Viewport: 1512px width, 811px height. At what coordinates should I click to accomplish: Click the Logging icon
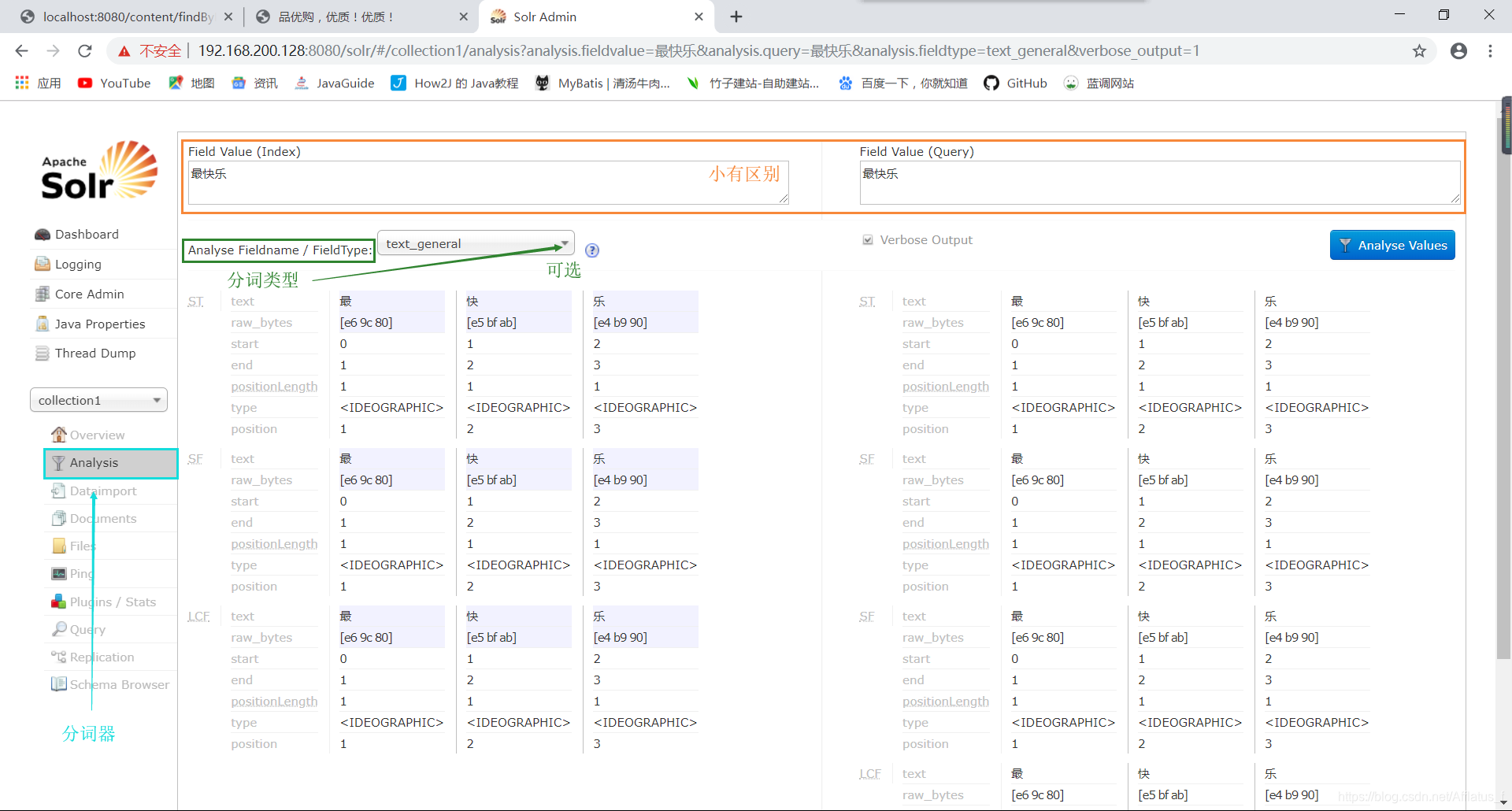[43, 264]
